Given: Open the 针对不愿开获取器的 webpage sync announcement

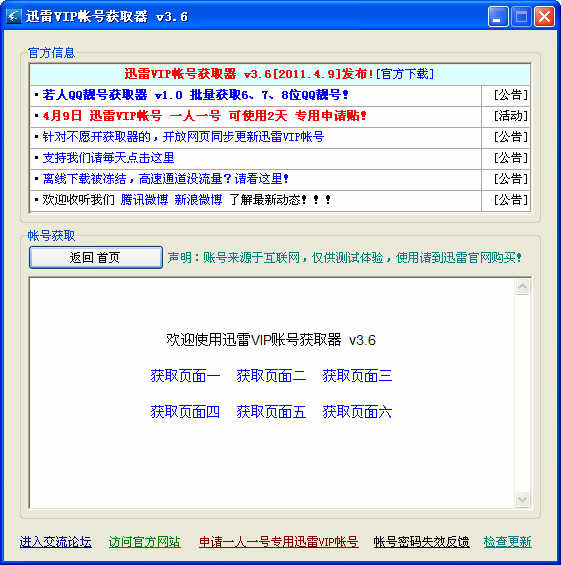Looking at the screenshot, I should tap(183, 137).
